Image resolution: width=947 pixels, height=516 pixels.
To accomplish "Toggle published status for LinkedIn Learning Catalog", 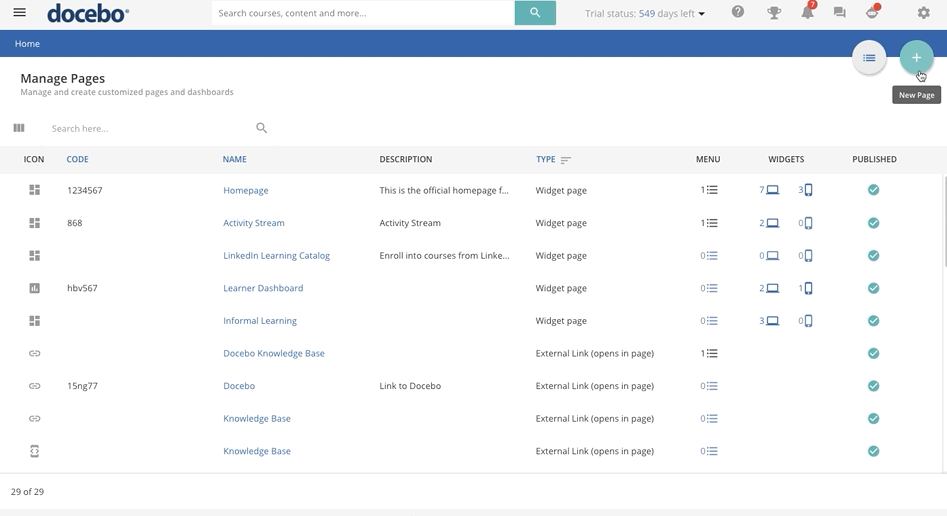I will (873, 256).
